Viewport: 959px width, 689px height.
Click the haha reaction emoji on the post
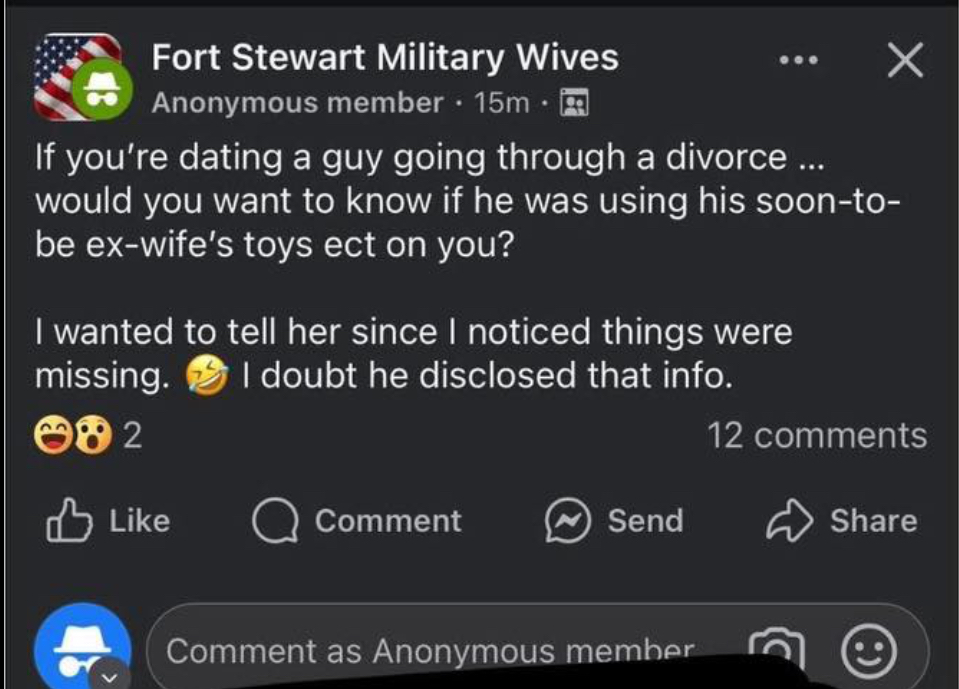pyautogui.click(x=51, y=436)
